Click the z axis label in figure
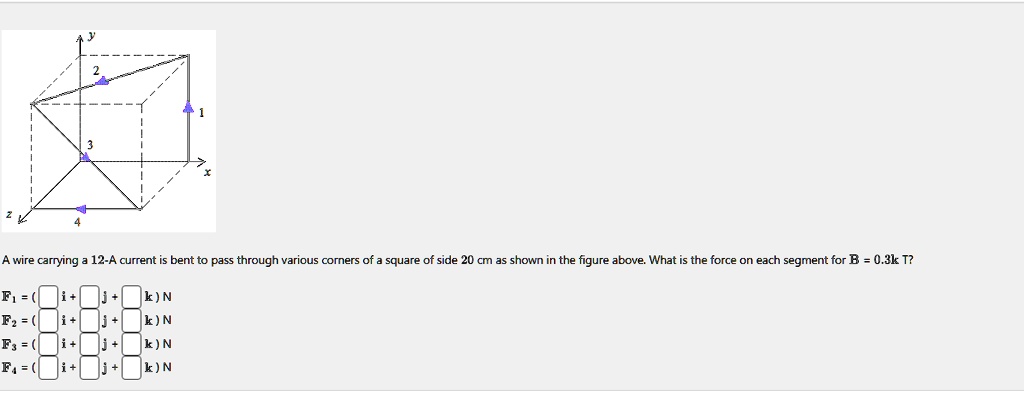The image size is (1024, 396). pyautogui.click(x=9, y=214)
